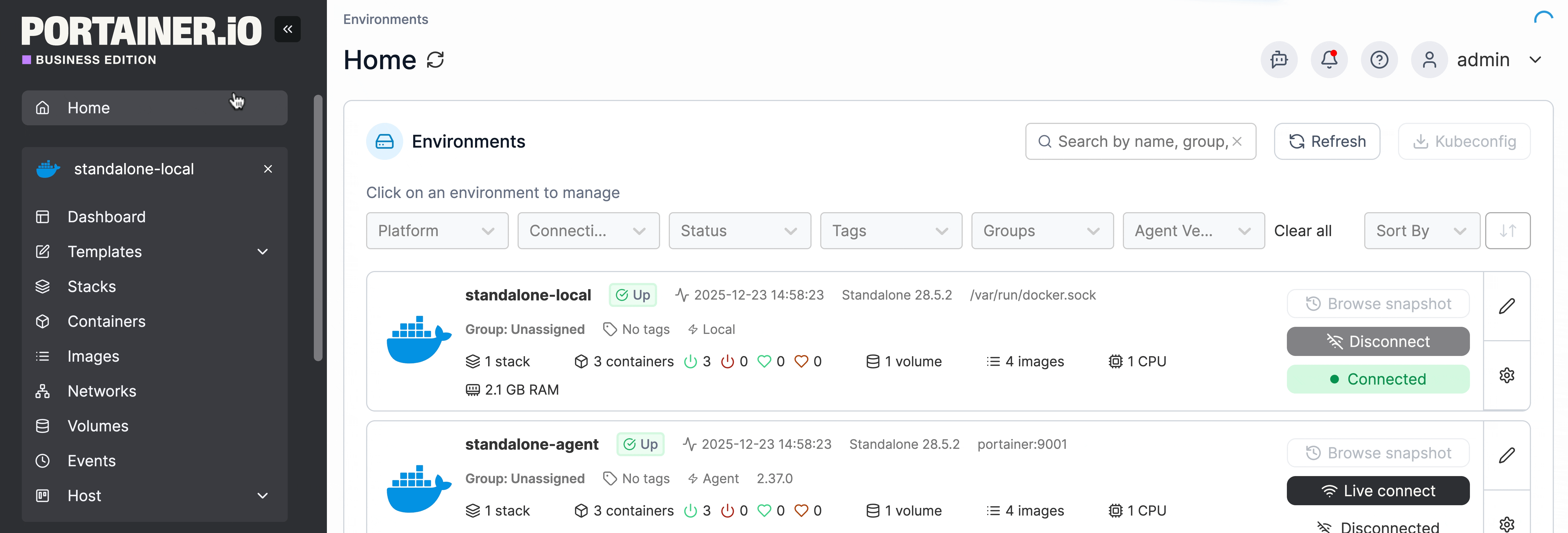Screen dimensions: 1568x533
Task: Open the chatbot assistant icon
Action: point(1279,60)
